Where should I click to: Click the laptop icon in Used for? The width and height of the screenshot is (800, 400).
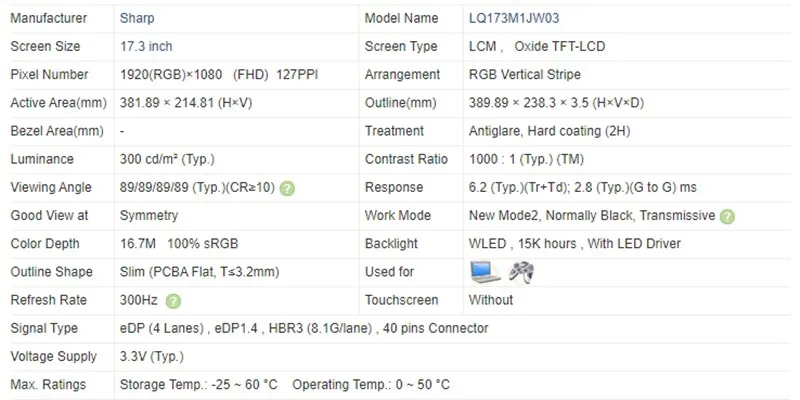(x=484, y=271)
